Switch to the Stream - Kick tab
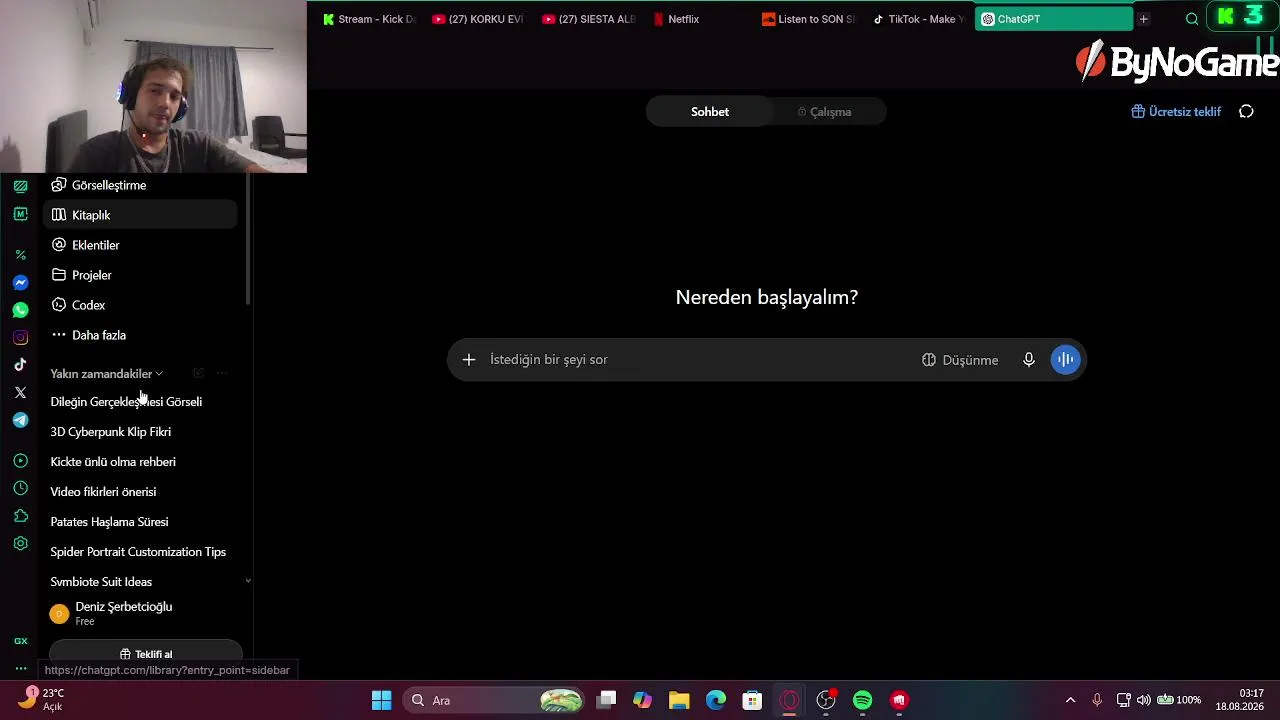 pyautogui.click(x=368, y=19)
